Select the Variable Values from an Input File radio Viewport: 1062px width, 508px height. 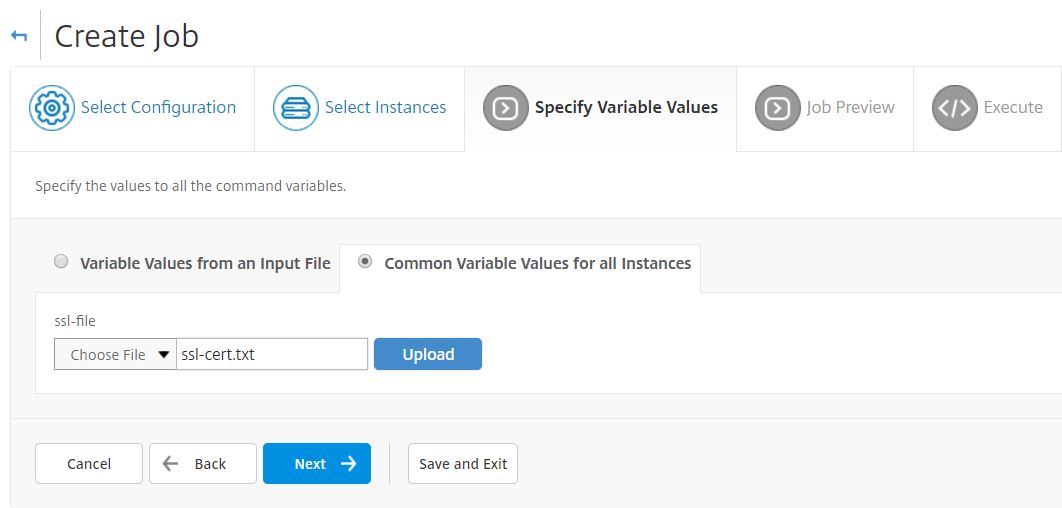pos(61,261)
